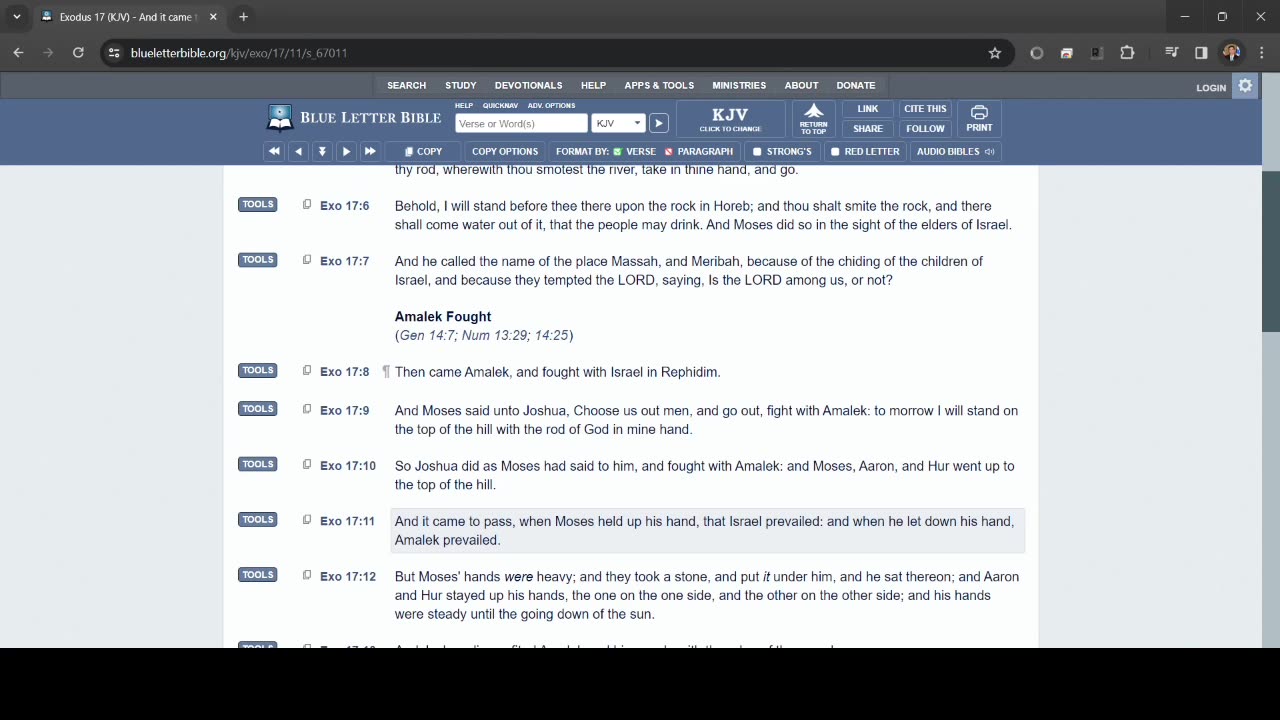
Task: Copy icon beside Exo 17:8
Action: (x=307, y=371)
